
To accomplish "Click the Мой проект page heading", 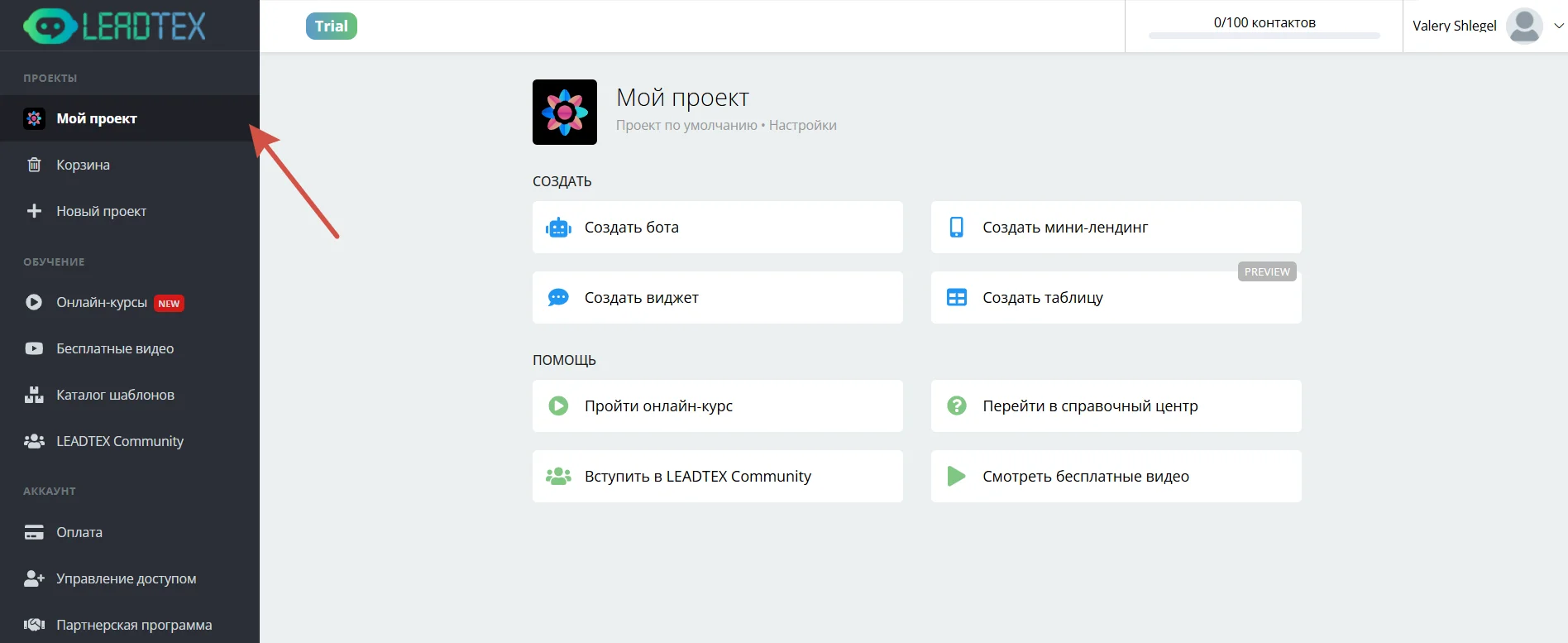I will 682,98.
